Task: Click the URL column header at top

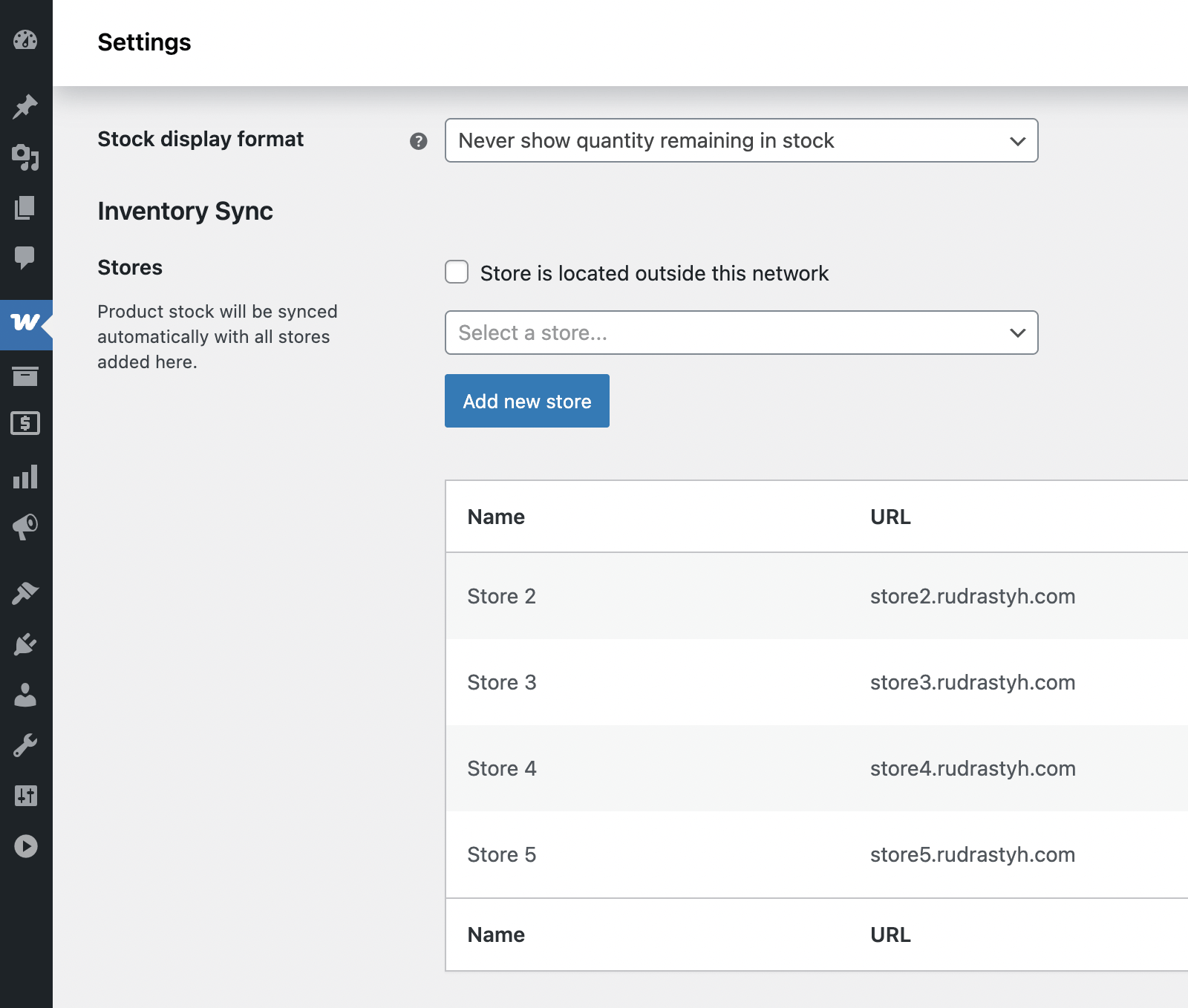Action: point(890,517)
